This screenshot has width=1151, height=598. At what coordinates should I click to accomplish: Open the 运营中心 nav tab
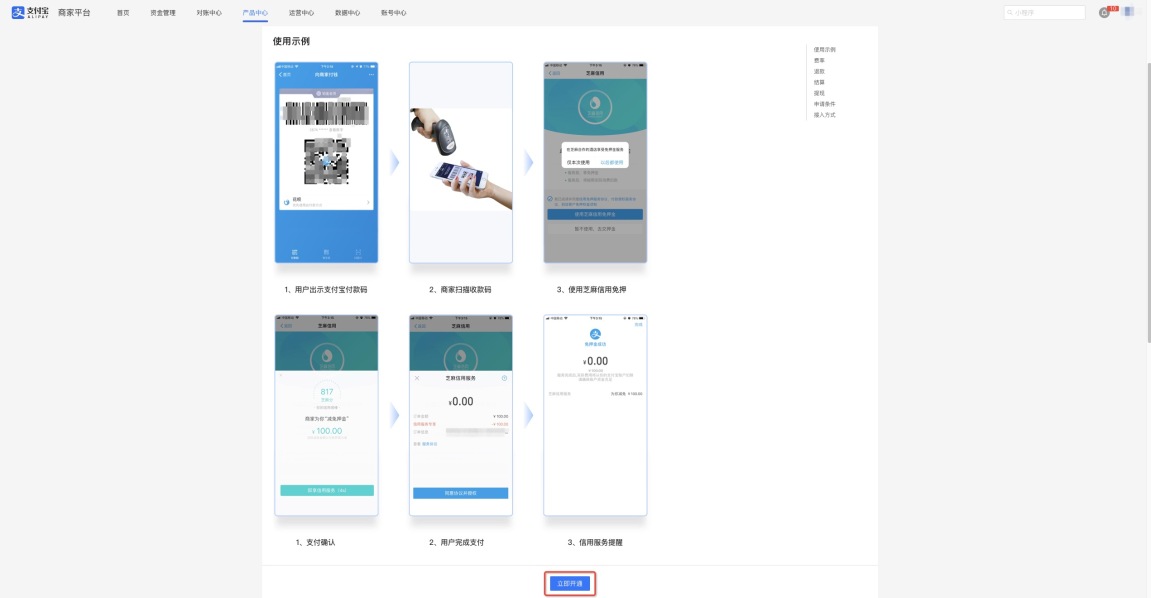pos(302,12)
